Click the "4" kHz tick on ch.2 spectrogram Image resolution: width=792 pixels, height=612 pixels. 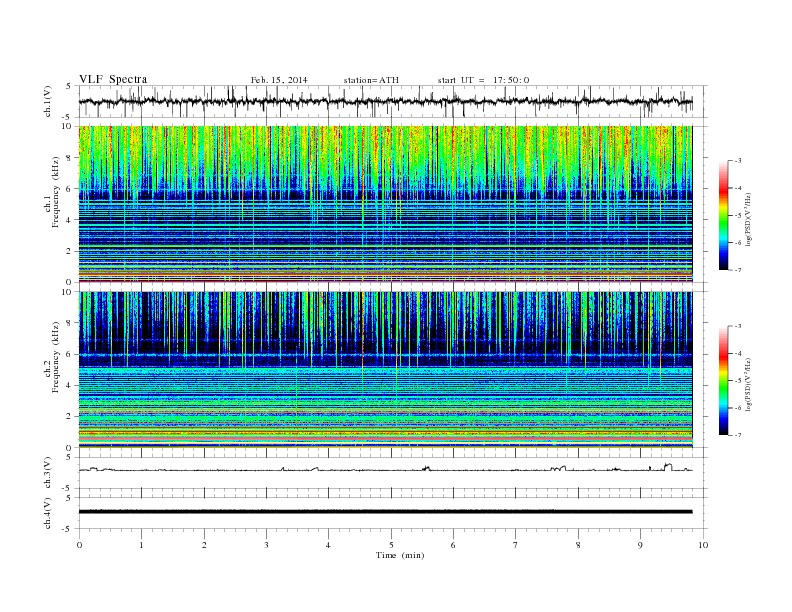click(69, 385)
